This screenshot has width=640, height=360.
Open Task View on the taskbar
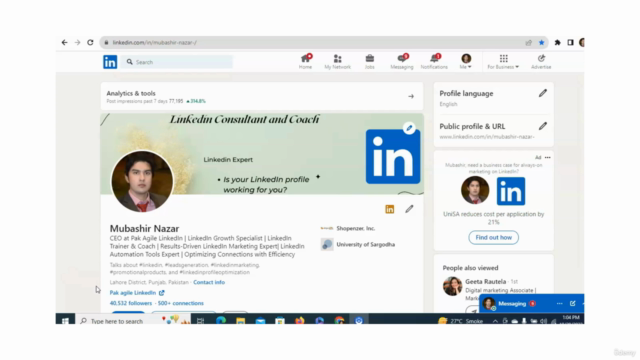(x=200, y=321)
